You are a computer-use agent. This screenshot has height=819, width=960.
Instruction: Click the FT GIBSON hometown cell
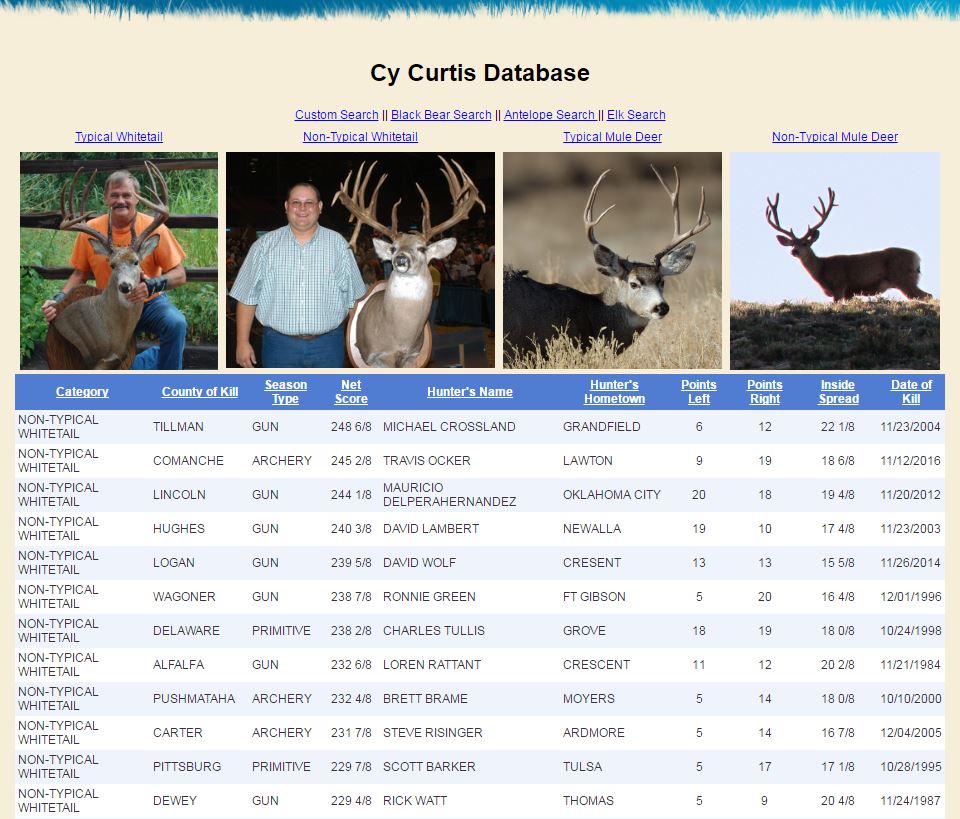(594, 596)
